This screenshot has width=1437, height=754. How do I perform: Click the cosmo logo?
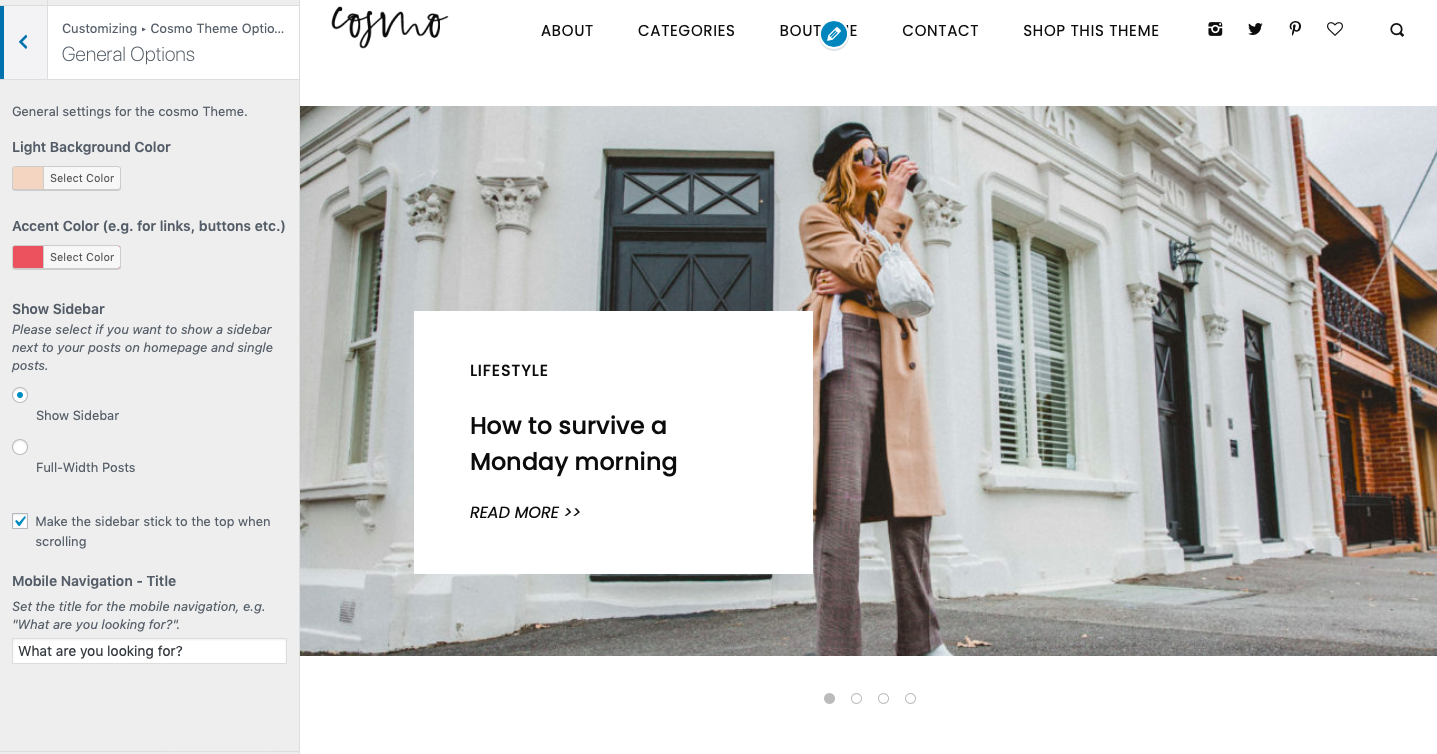pos(389,26)
